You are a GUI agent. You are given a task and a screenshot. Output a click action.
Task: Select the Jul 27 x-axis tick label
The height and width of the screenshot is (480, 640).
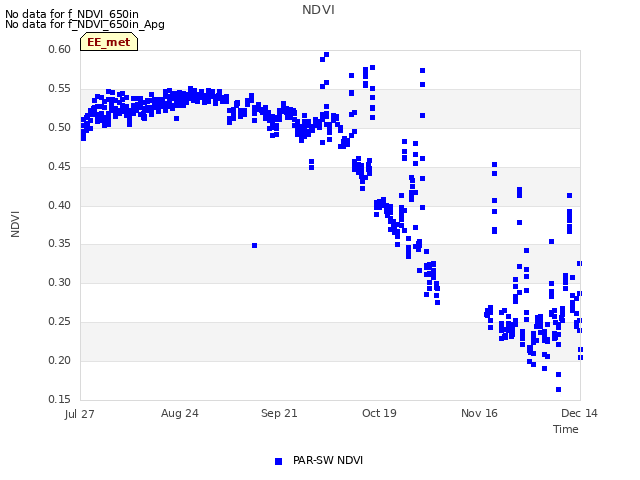(80, 414)
